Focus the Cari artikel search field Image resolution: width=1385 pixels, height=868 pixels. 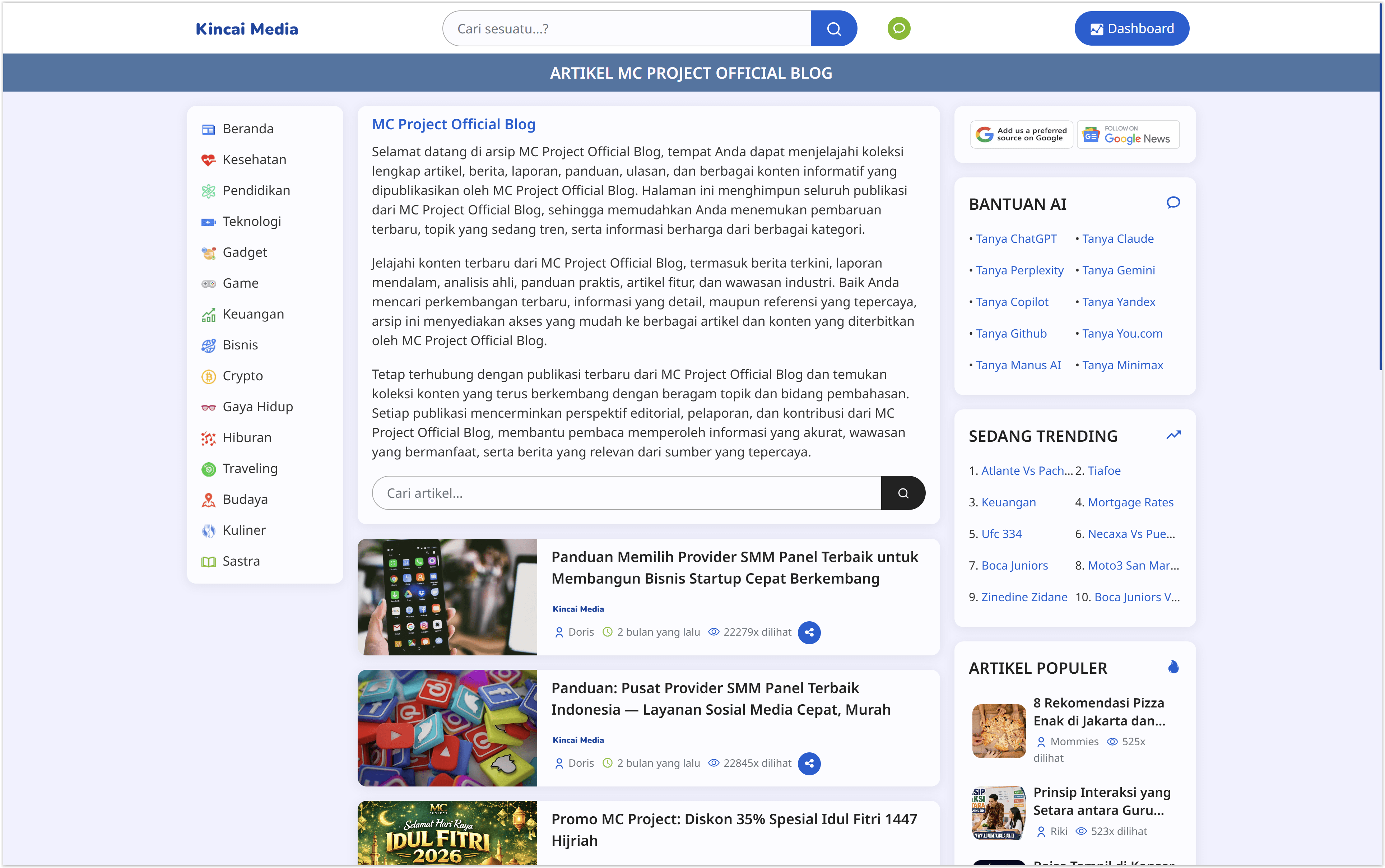[627, 493]
